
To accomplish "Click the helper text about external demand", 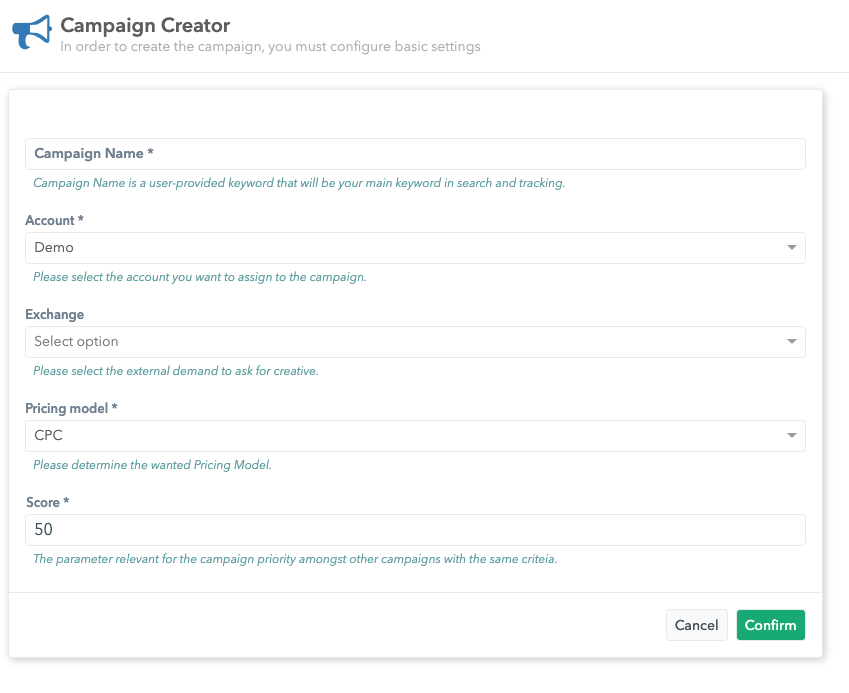I will coord(175,371).
